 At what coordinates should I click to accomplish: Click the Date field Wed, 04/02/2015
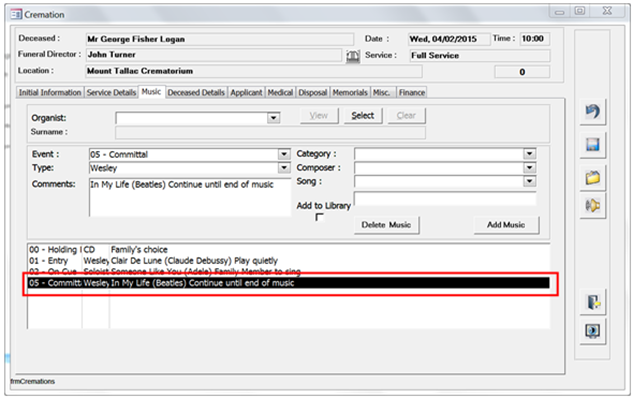point(449,39)
